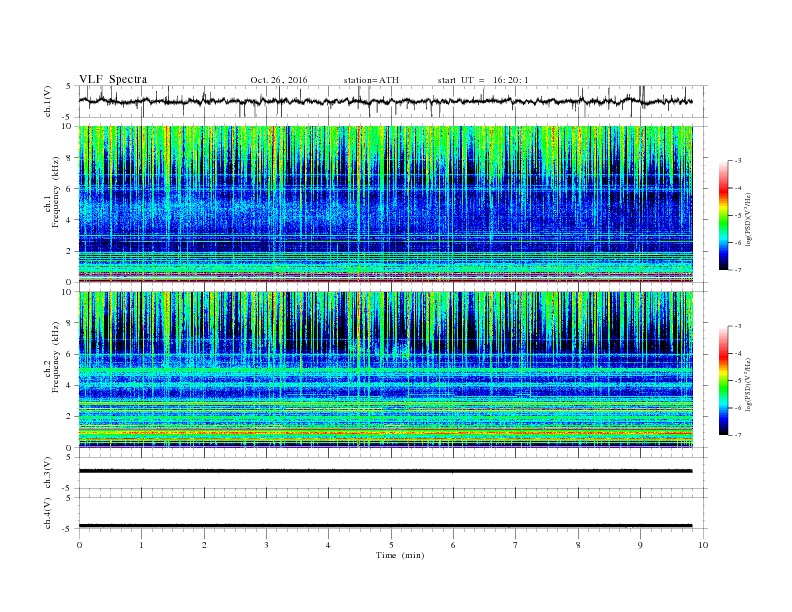Click the "ch.1(V)" axis label
Viewport: 792px width, 612px height.
tap(48, 101)
